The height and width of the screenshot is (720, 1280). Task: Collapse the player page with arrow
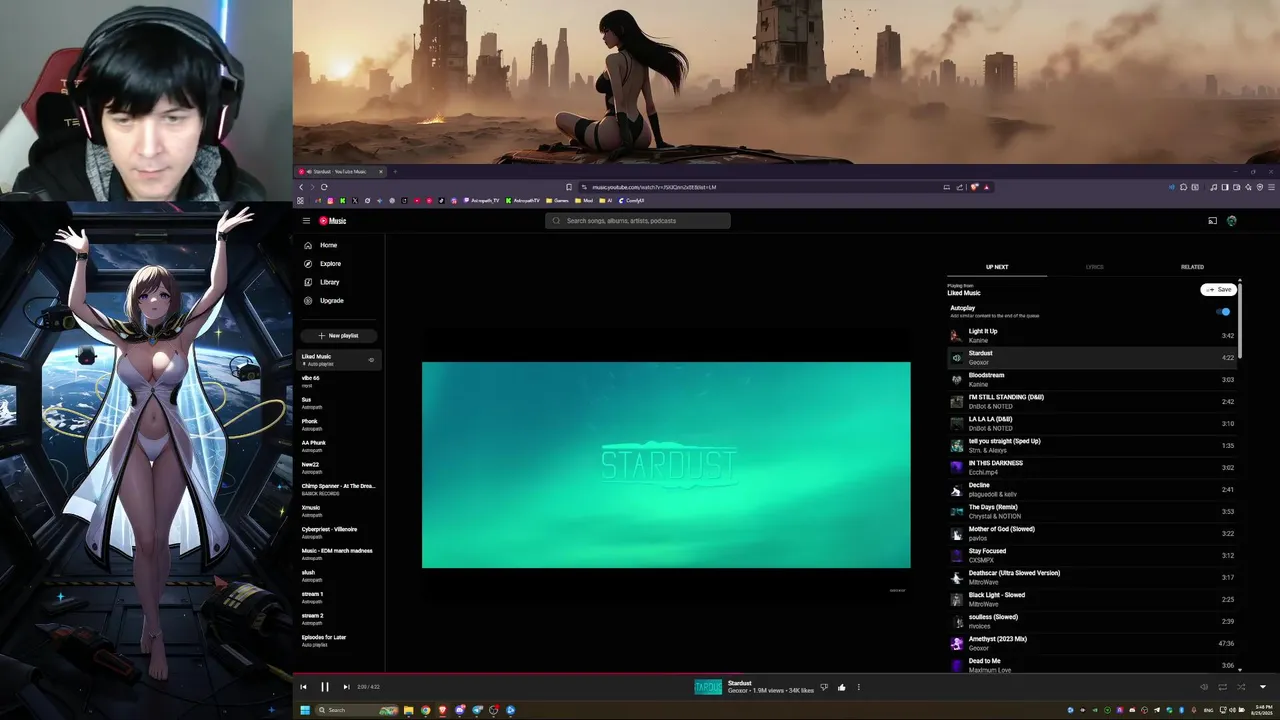(x=1262, y=687)
